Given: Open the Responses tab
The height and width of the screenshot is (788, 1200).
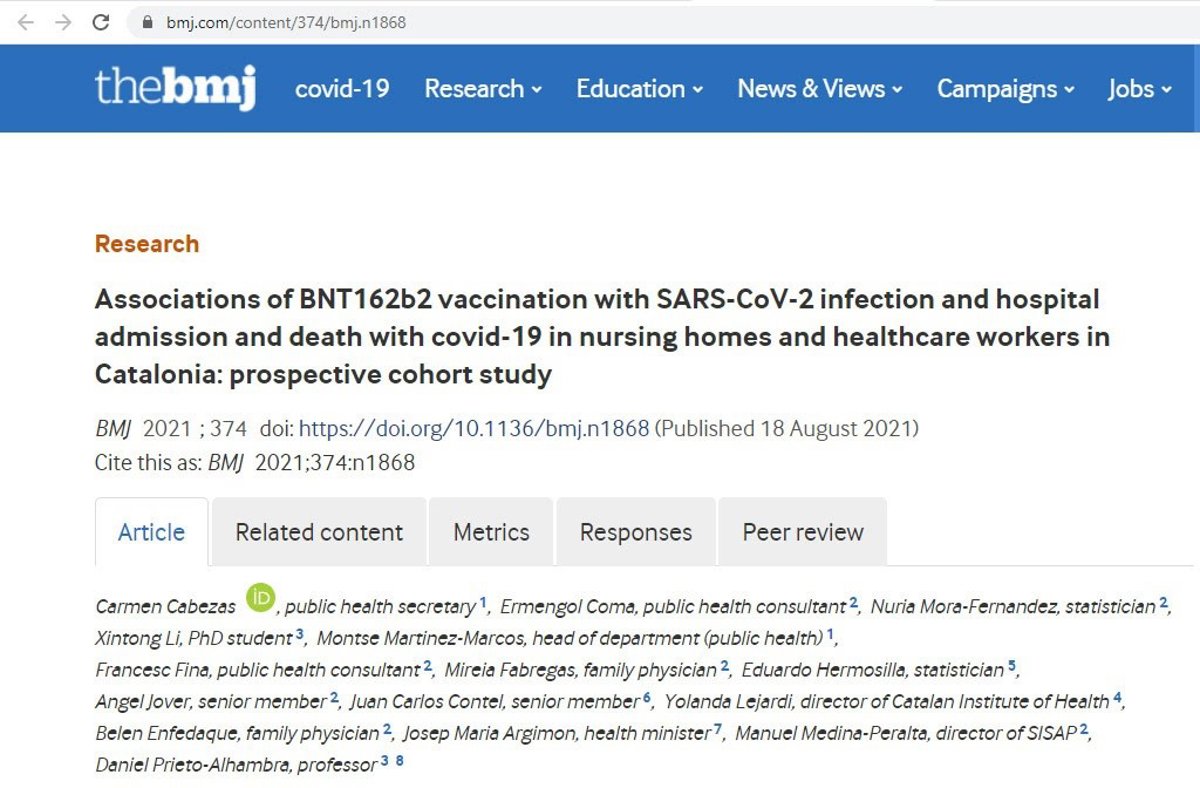Looking at the screenshot, I should [636, 532].
